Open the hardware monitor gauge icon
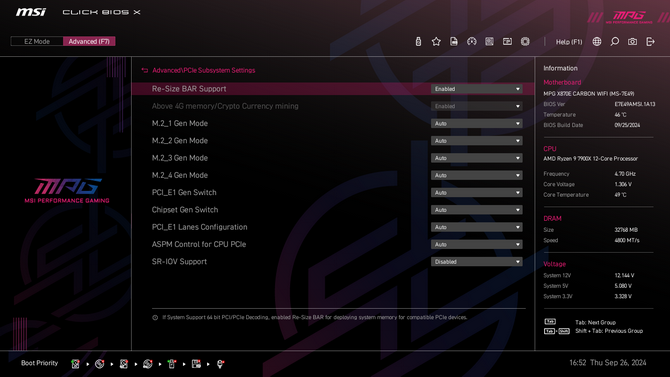Viewport: 670px width, 377px height. [472, 41]
